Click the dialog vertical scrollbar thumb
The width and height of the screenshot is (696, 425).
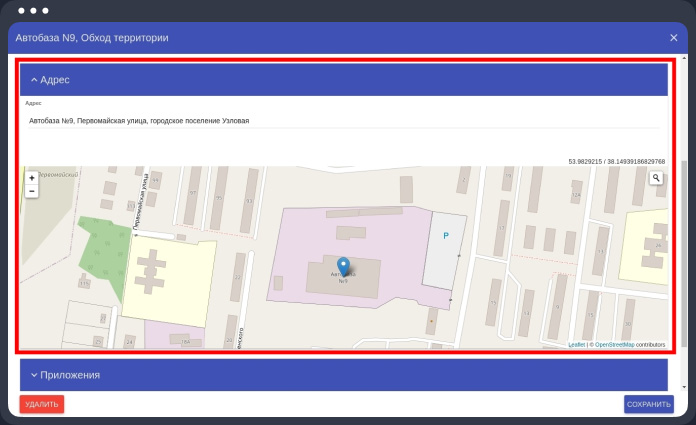tap(684, 254)
